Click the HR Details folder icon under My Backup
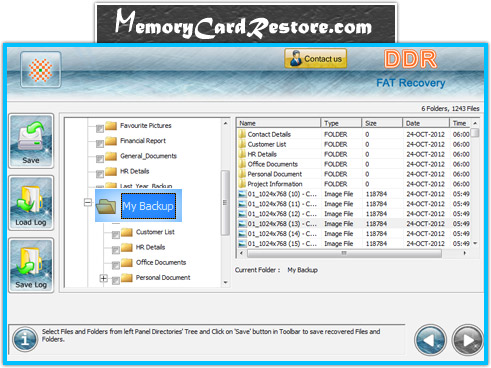The image size is (491, 368). (127, 247)
